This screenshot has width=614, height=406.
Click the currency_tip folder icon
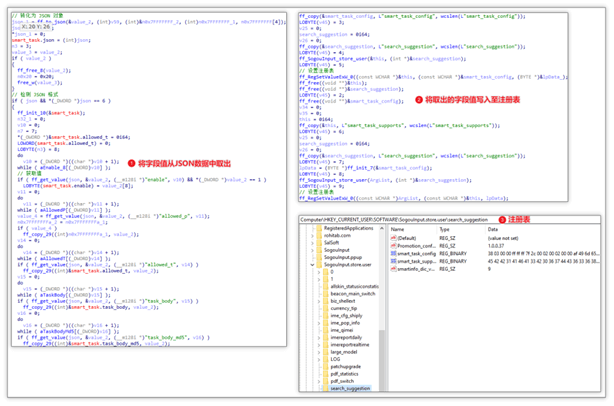[x=326, y=308]
